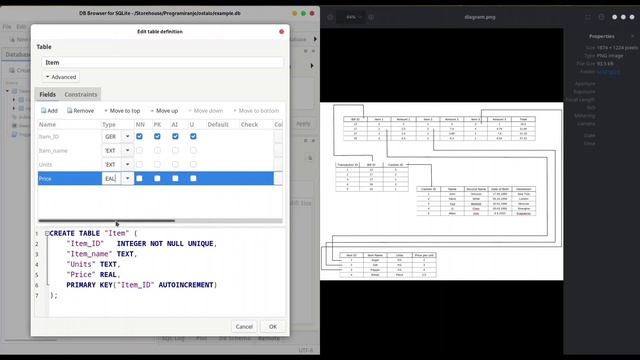Enable NN for the Item_name field
Image resolution: width=640 pixels, height=360 pixels.
139,150
